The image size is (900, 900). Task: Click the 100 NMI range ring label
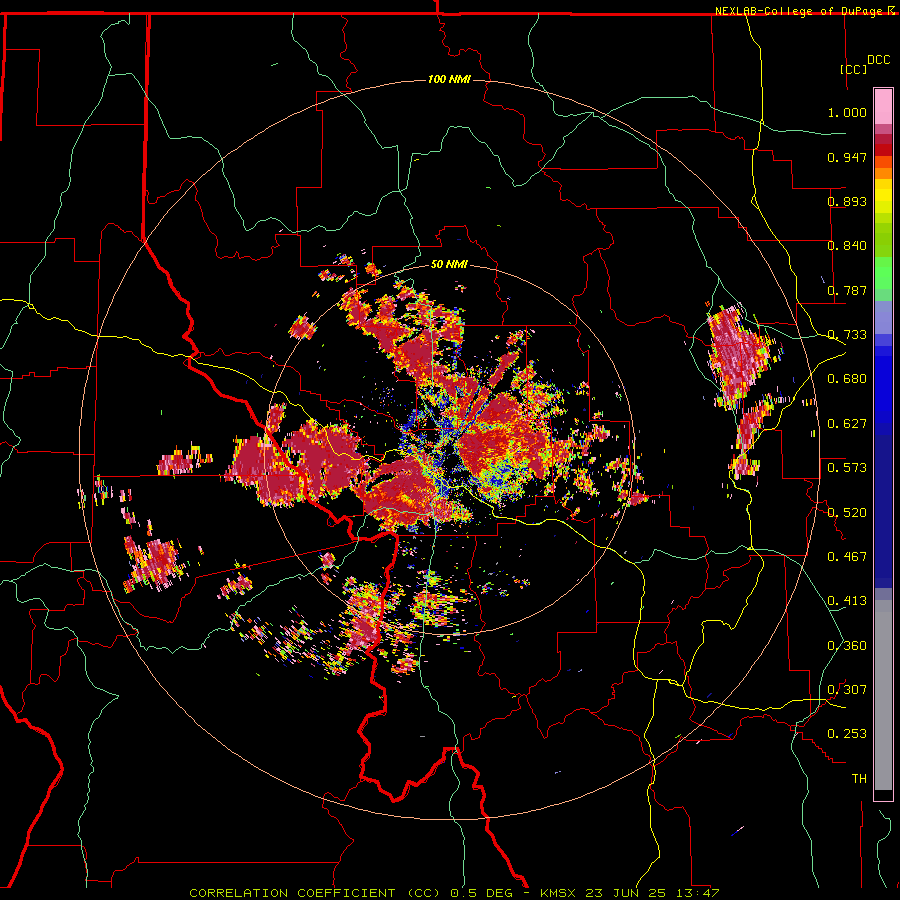[449, 79]
